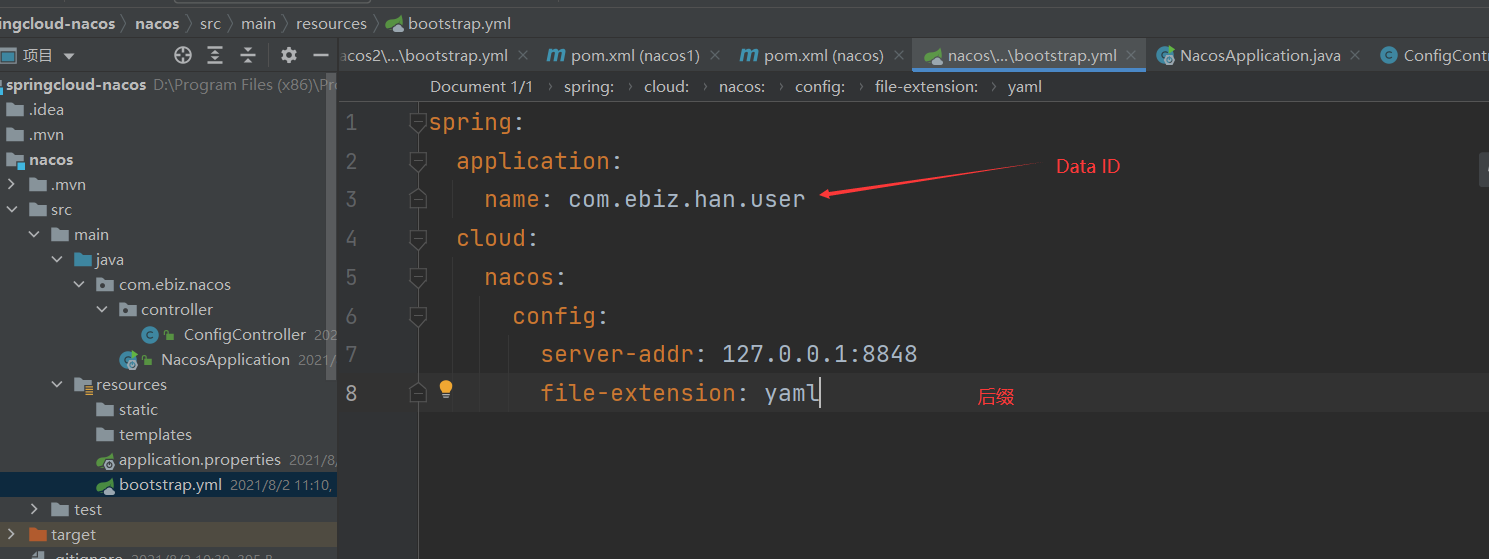This screenshot has width=1489, height=559.
Task: Click the spring: editor breadcrumb
Action: click(x=589, y=87)
